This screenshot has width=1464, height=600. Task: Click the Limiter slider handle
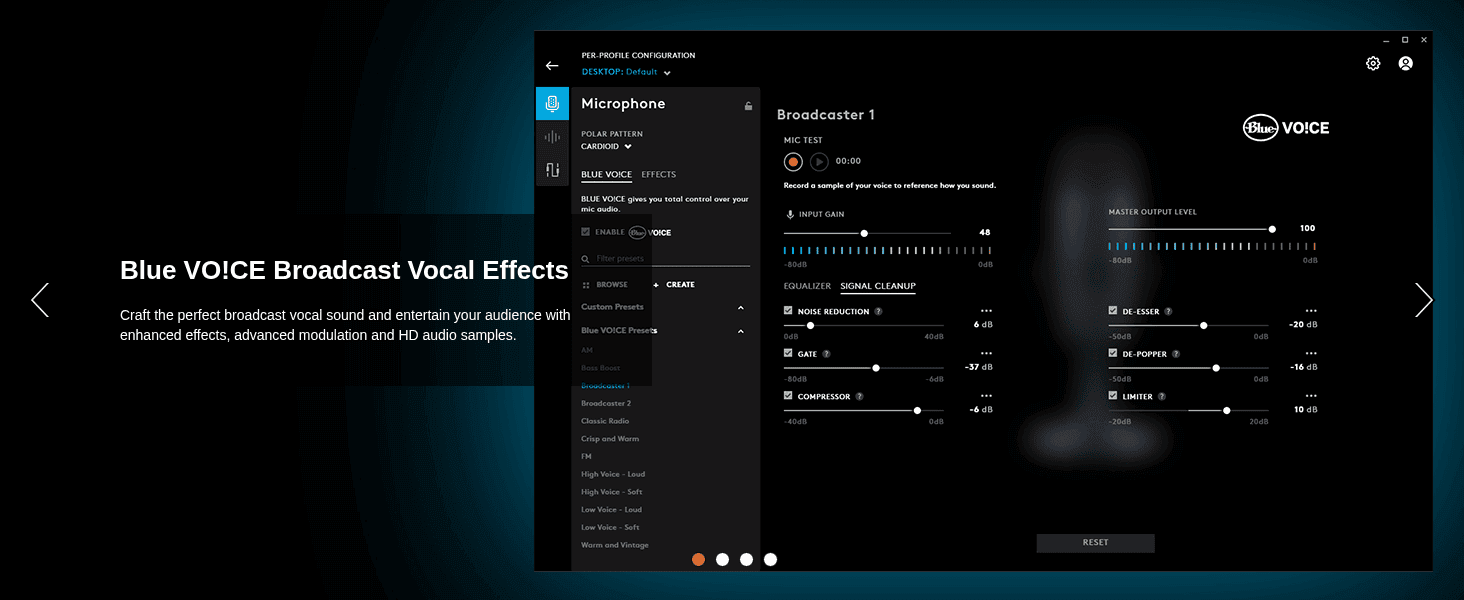click(1226, 410)
